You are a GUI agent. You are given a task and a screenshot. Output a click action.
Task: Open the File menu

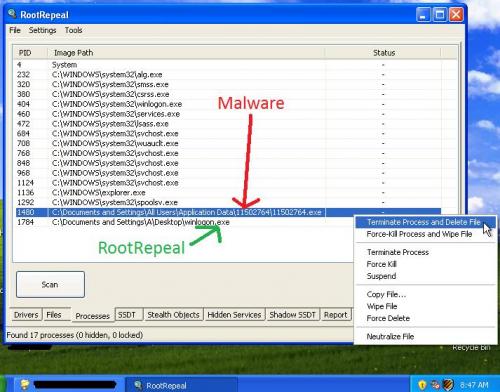coord(15,30)
